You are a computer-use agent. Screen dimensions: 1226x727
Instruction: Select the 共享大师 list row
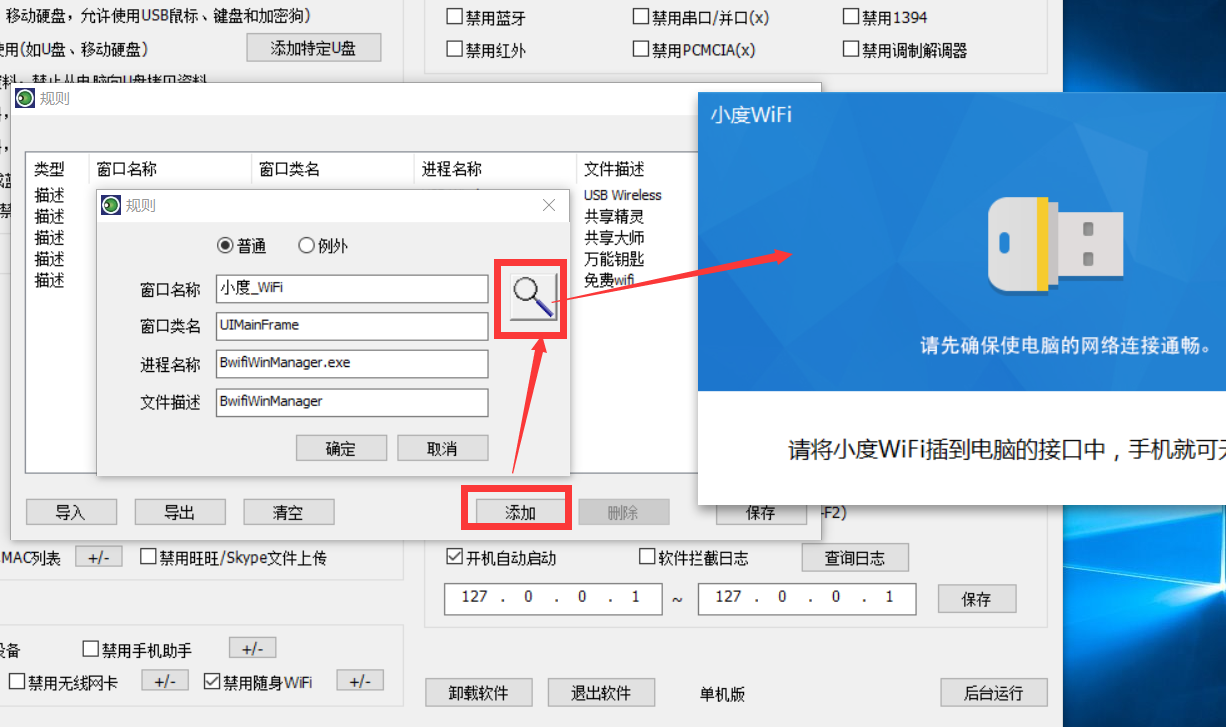[614, 238]
